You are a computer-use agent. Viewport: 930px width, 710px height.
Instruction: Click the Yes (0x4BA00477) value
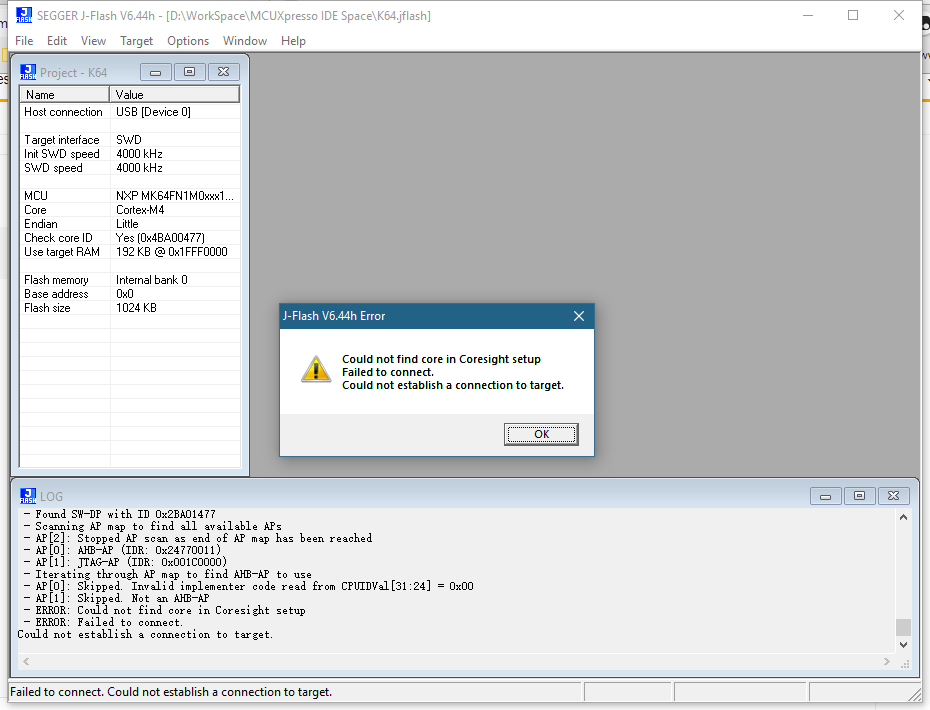(160, 238)
